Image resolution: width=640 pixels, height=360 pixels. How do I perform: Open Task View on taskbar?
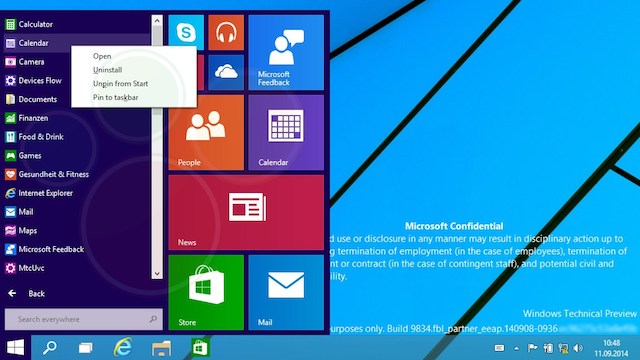(85, 348)
